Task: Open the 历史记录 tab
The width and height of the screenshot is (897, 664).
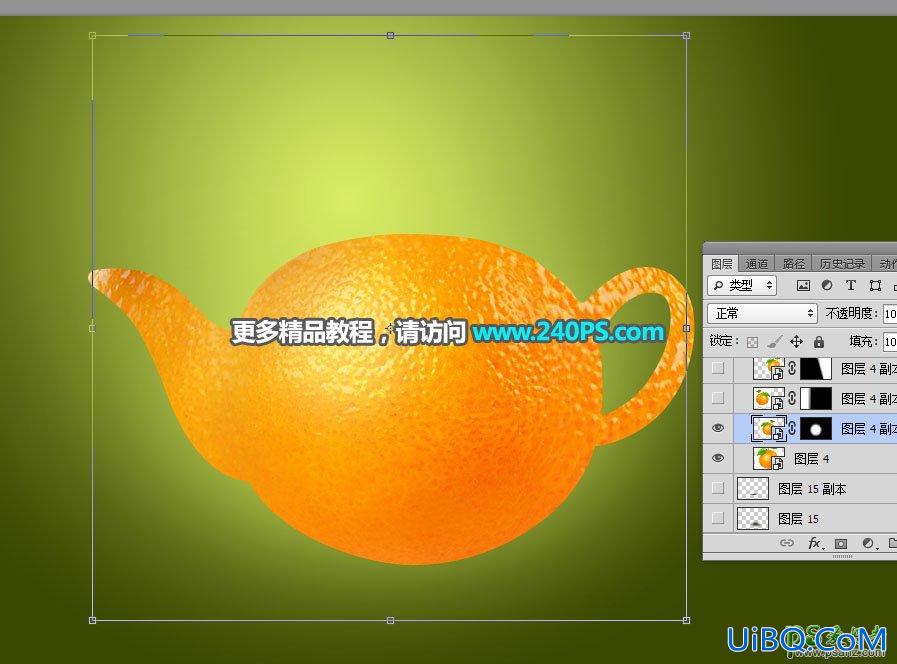Action: [842, 264]
